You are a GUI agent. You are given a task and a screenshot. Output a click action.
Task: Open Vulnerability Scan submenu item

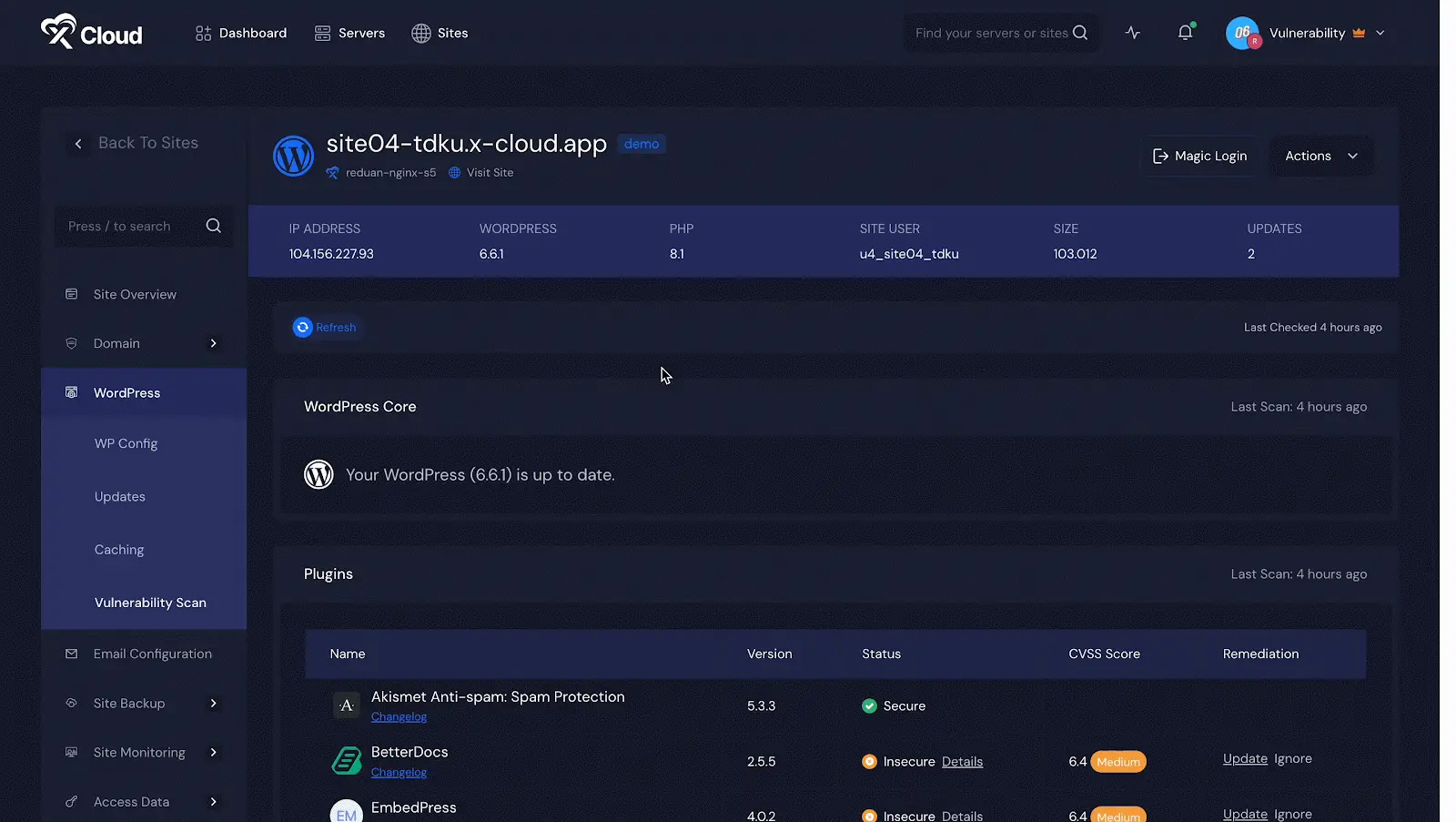point(150,603)
